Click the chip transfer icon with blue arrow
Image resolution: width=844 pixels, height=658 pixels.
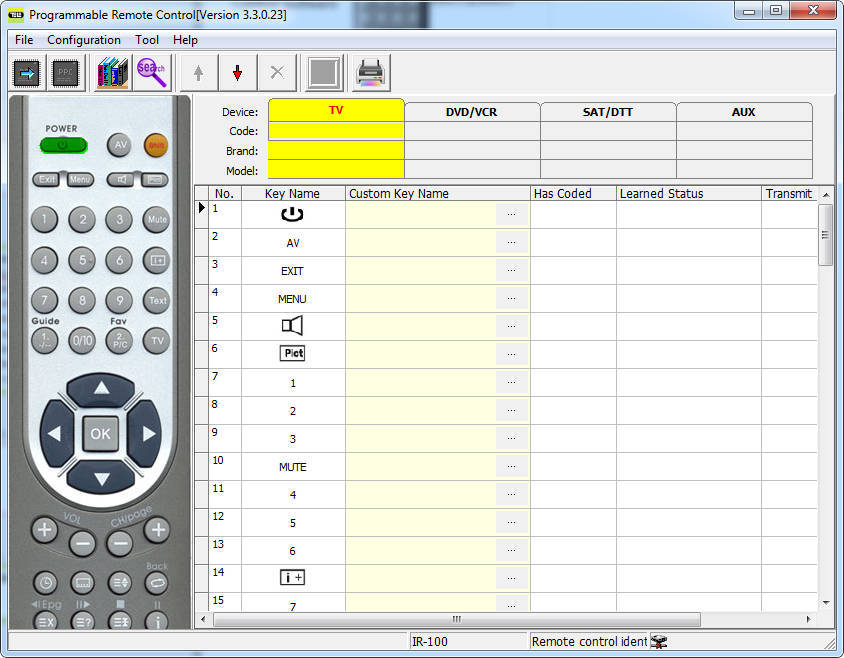(x=25, y=72)
